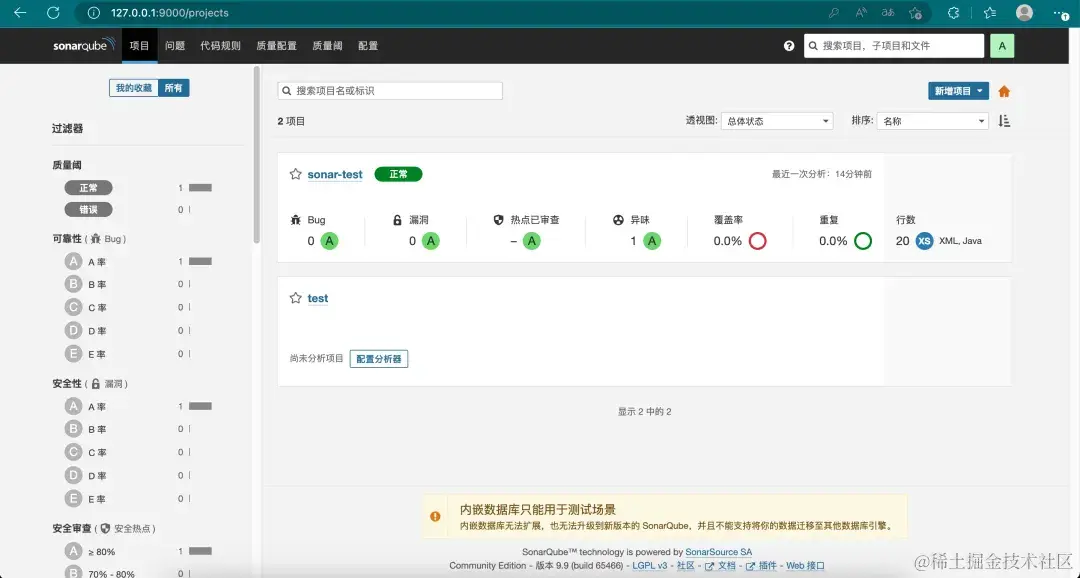Open the 总体状态 perspective dropdown
The image size is (1080, 578).
776,120
